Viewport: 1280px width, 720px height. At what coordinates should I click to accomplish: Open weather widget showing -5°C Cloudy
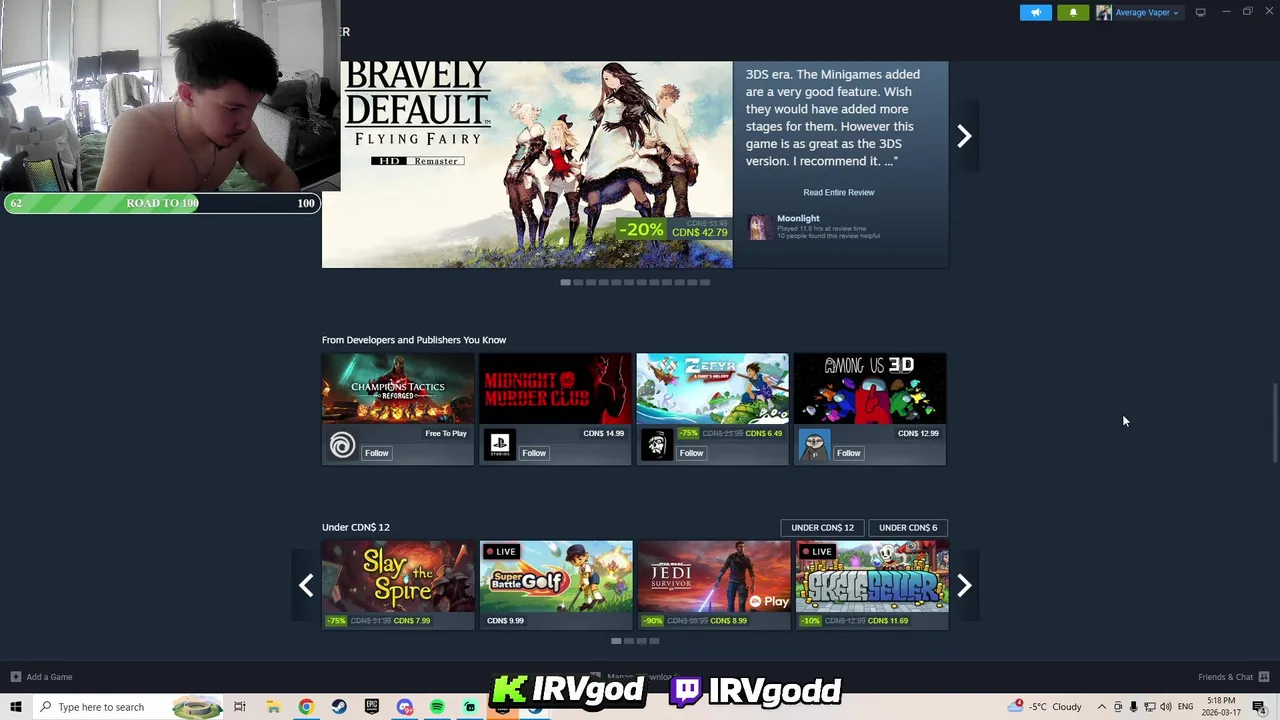click(x=1046, y=707)
